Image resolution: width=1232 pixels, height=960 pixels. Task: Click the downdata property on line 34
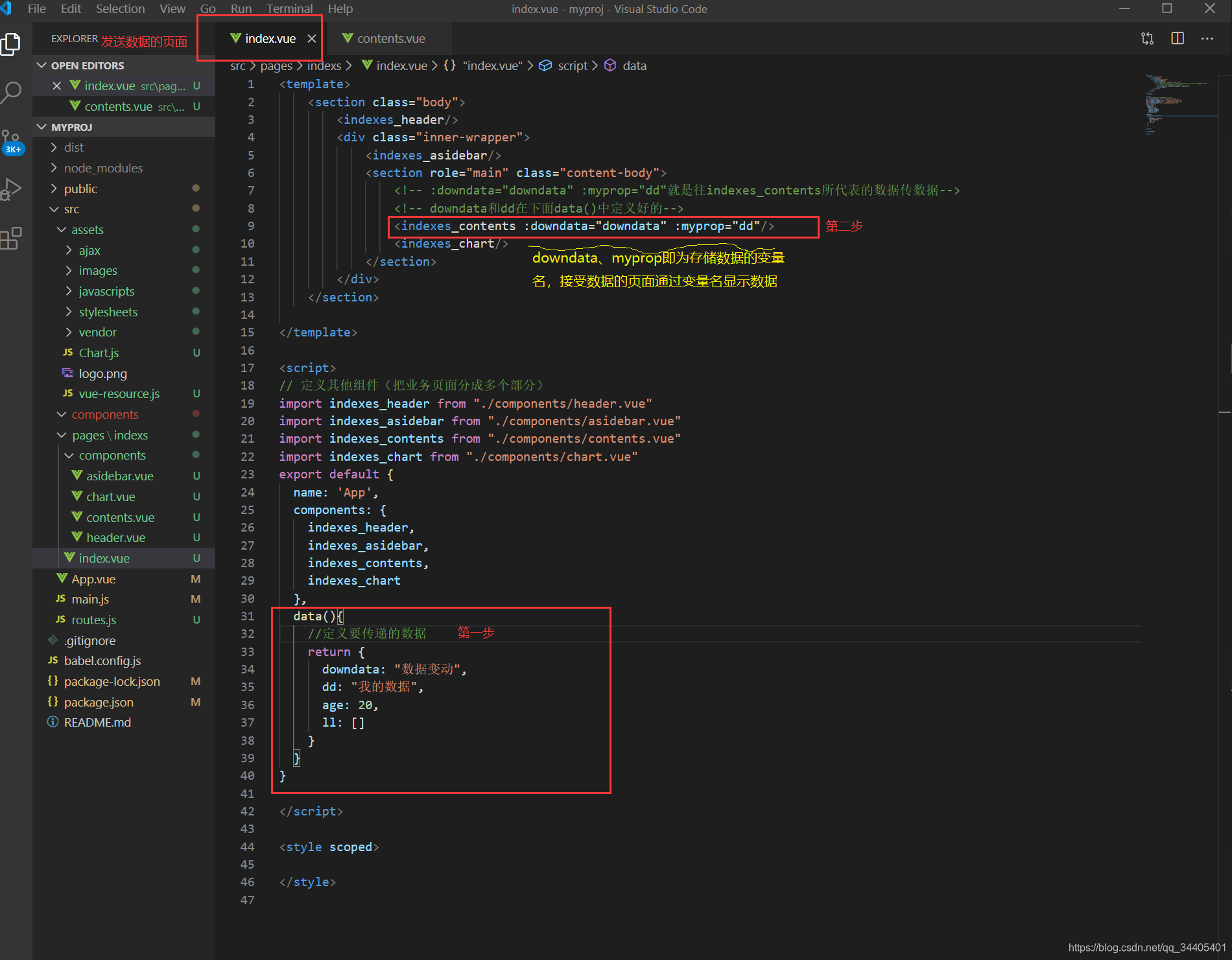click(350, 669)
